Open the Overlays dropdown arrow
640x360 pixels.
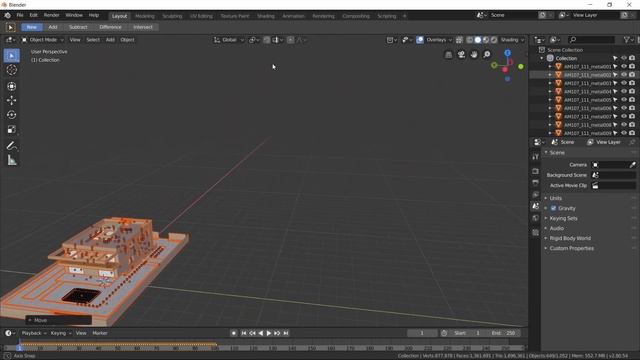[450, 40]
